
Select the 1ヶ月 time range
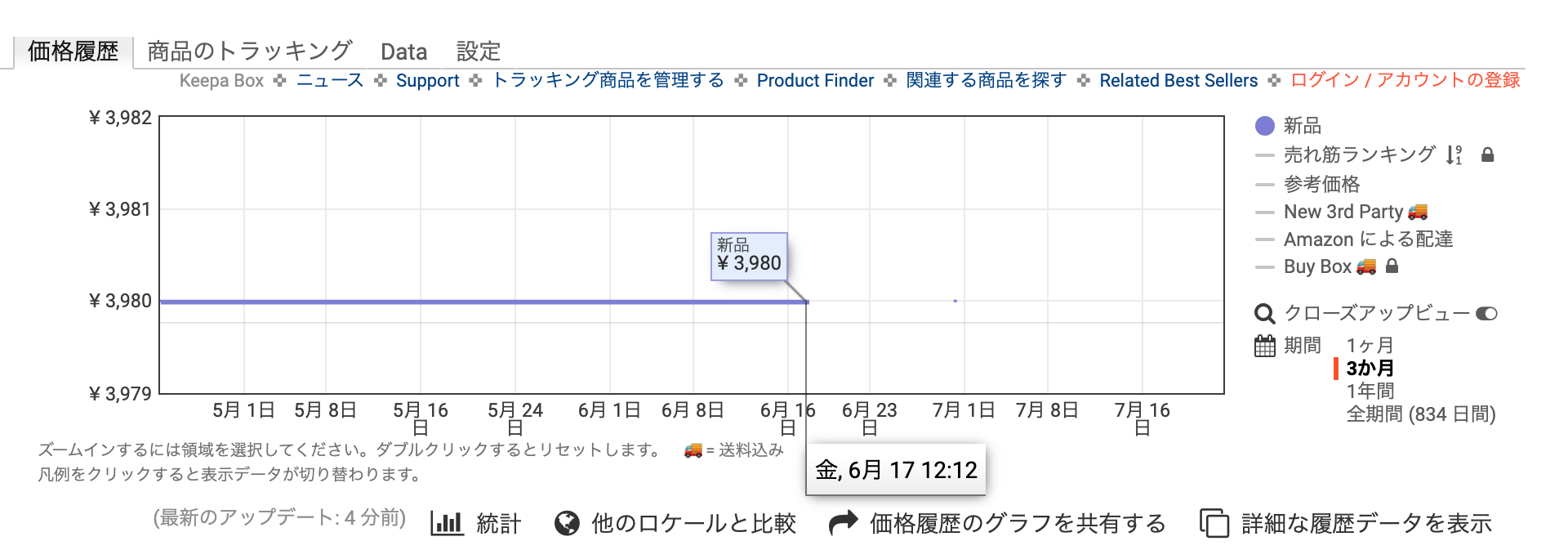(1370, 346)
